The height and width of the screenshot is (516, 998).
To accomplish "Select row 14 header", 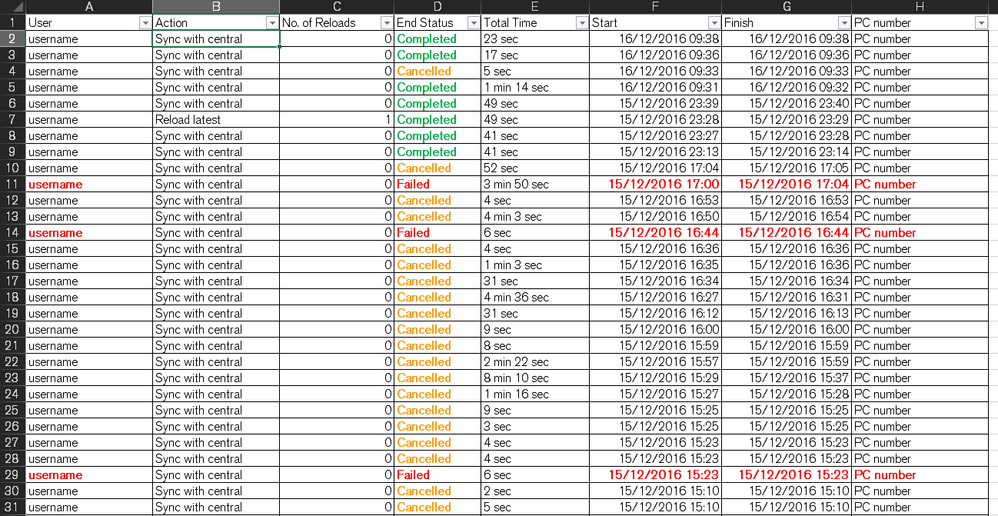I will tap(13, 233).
